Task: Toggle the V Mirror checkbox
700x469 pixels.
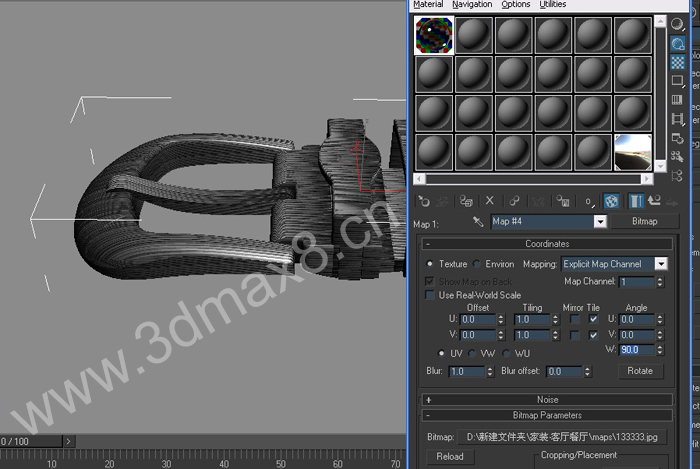Action: [575, 335]
